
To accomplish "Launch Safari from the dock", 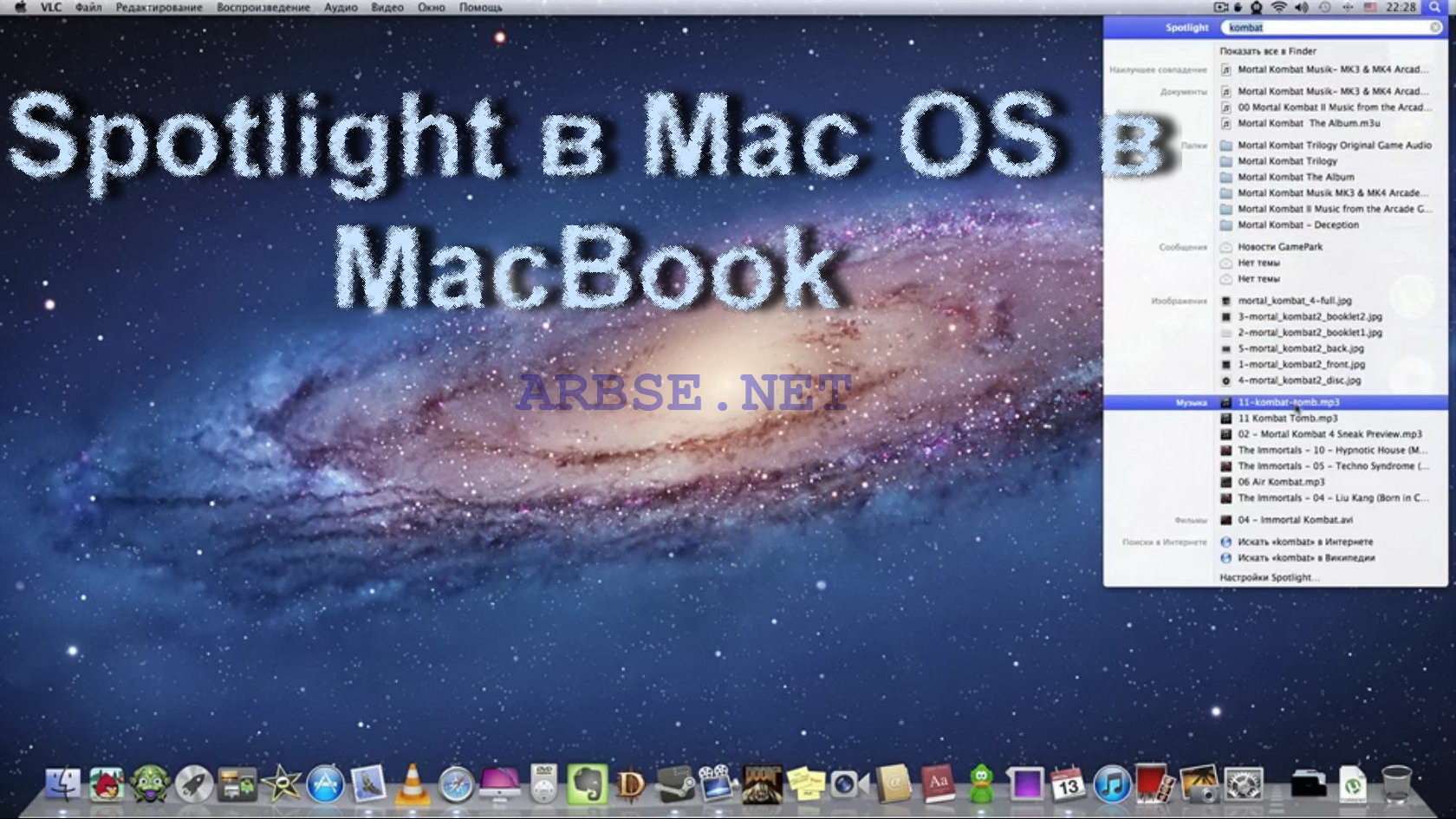I will click(x=456, y=784).
